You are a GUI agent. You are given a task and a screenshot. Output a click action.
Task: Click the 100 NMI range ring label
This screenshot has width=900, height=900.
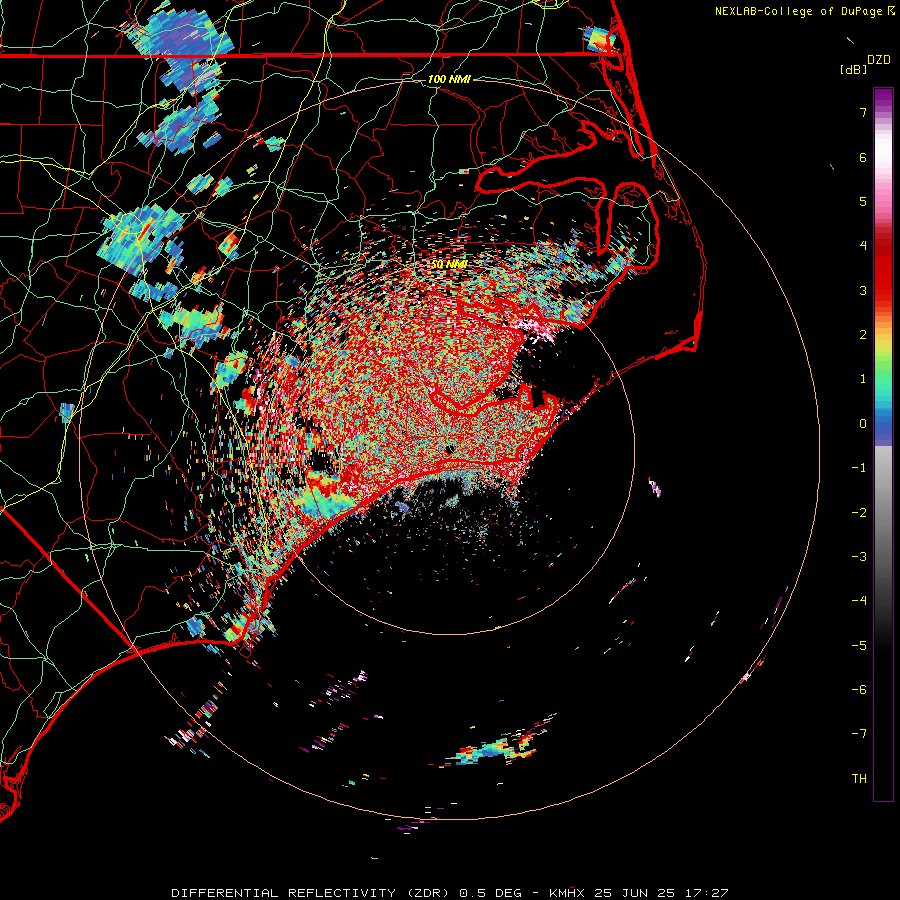tap(449, 79)
